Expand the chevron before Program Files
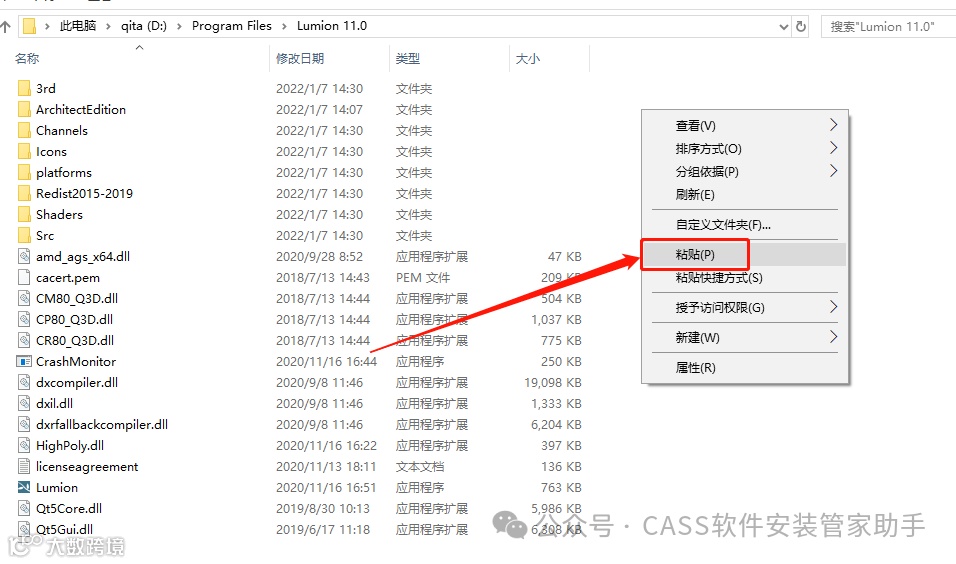 (x=179, y=26)
